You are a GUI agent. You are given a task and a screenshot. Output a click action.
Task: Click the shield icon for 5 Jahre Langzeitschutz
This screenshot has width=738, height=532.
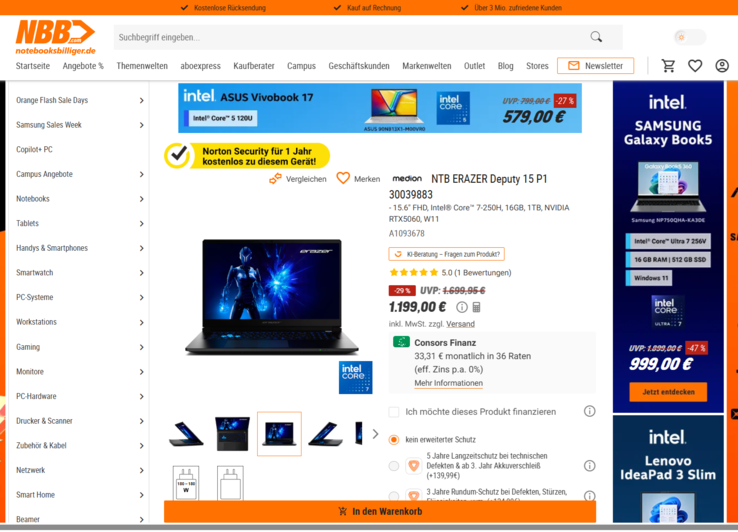click(x=414, y=466)
